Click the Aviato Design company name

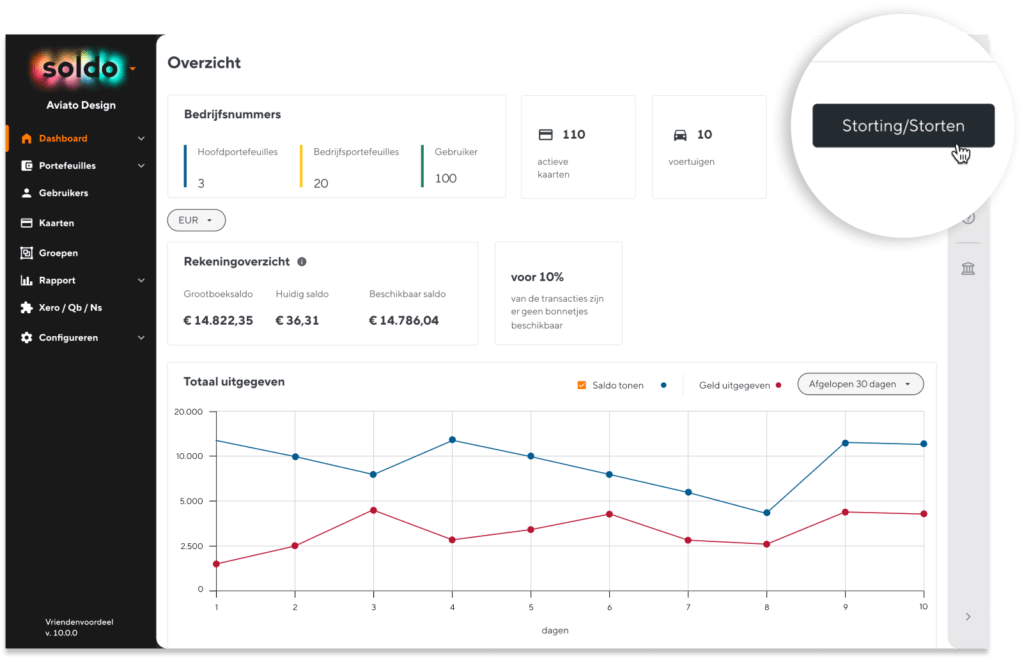(81, 105)
